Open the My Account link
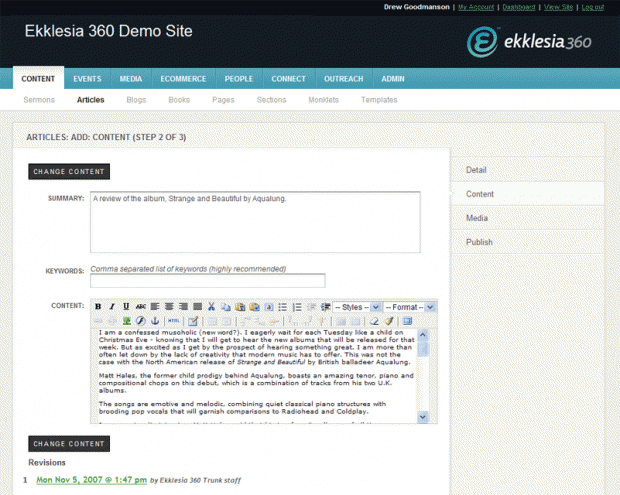 coord(476,7)
